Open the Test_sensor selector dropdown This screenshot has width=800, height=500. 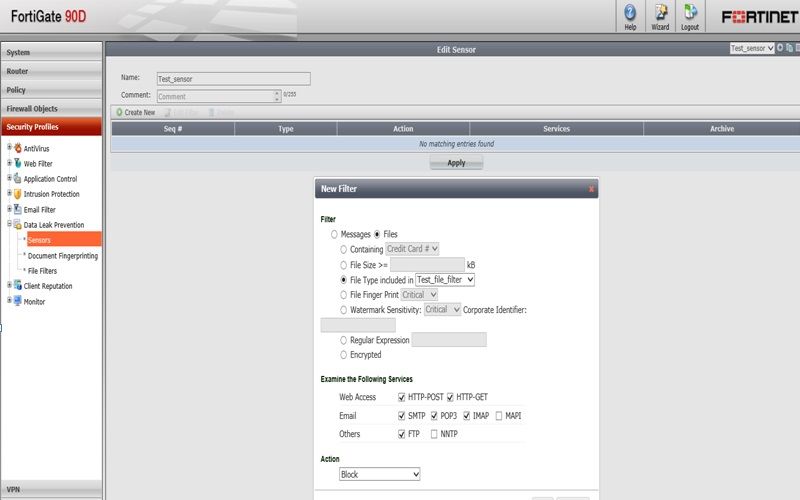coord(752,48)
